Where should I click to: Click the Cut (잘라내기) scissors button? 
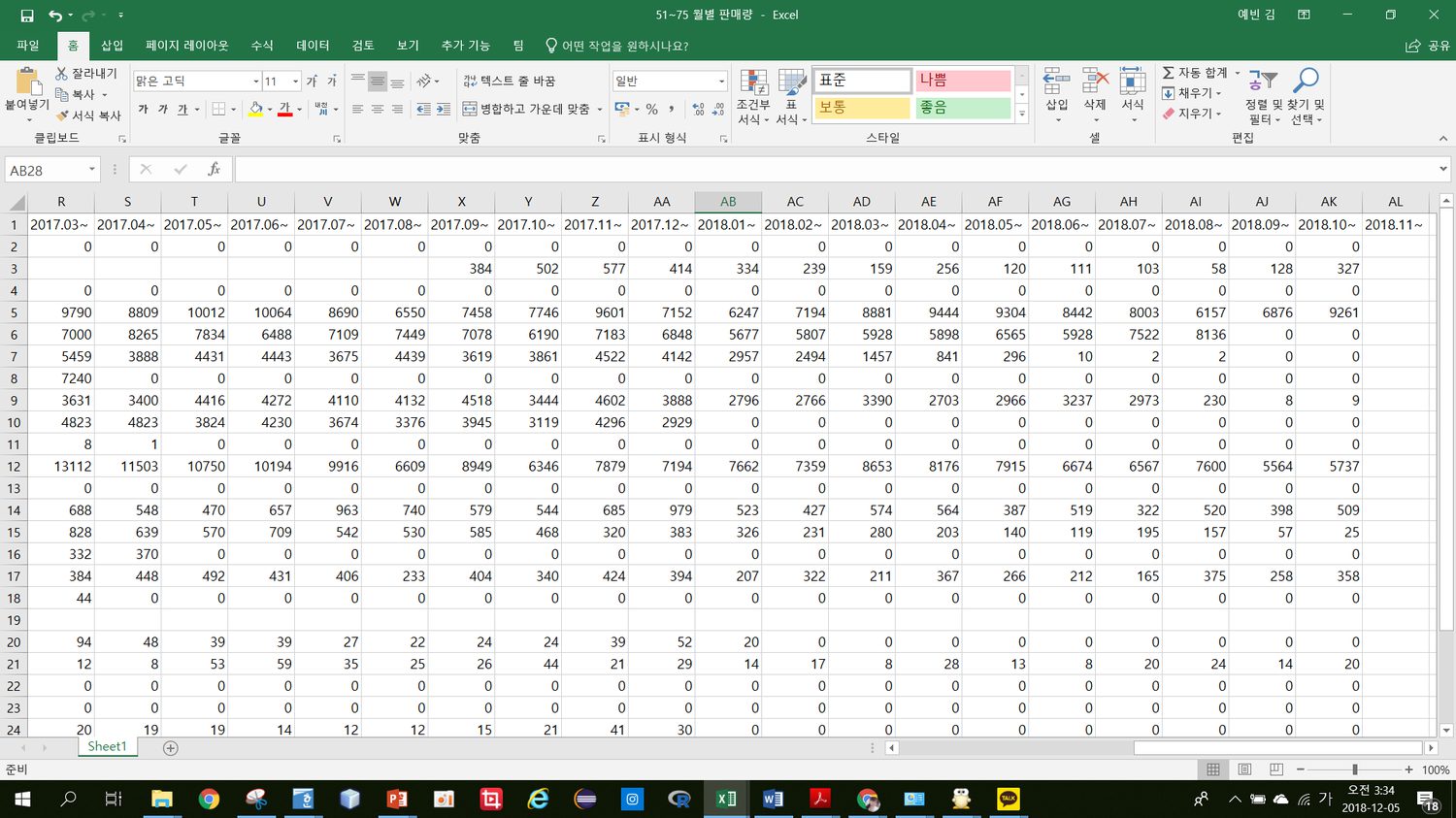tap(85, 73)
